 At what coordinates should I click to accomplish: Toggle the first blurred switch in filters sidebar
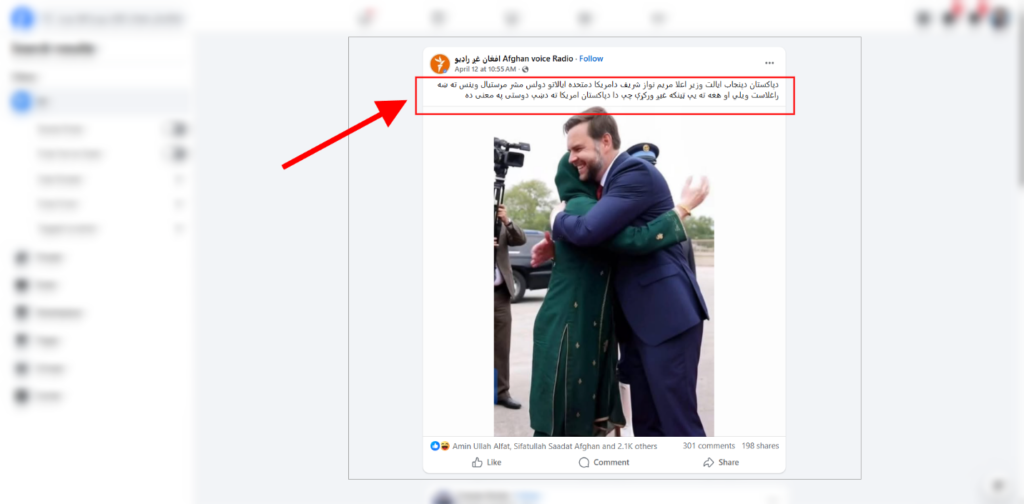click(x=177, y=129)
